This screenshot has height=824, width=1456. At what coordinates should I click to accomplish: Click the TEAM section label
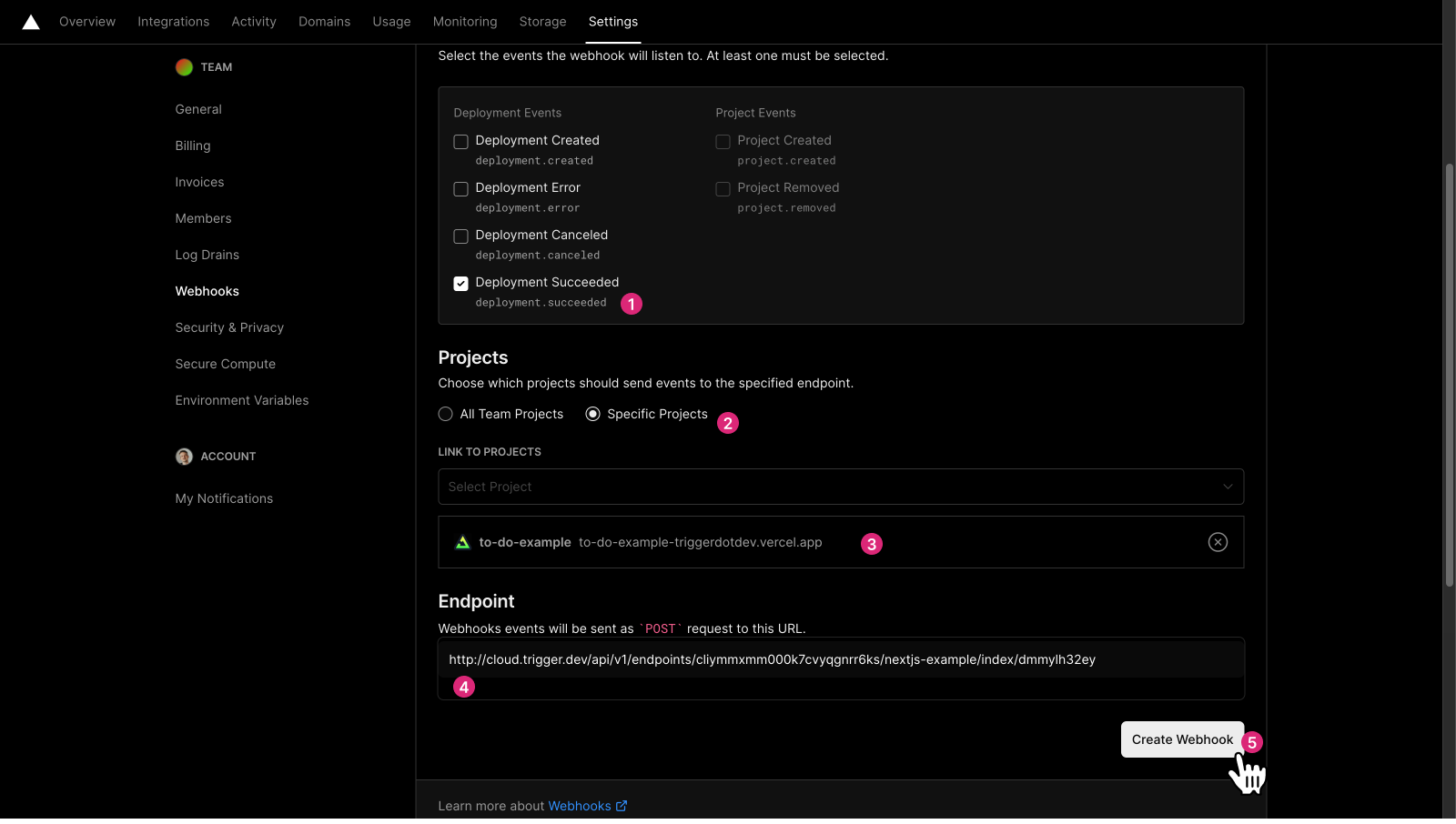click(x=217, y=67)
